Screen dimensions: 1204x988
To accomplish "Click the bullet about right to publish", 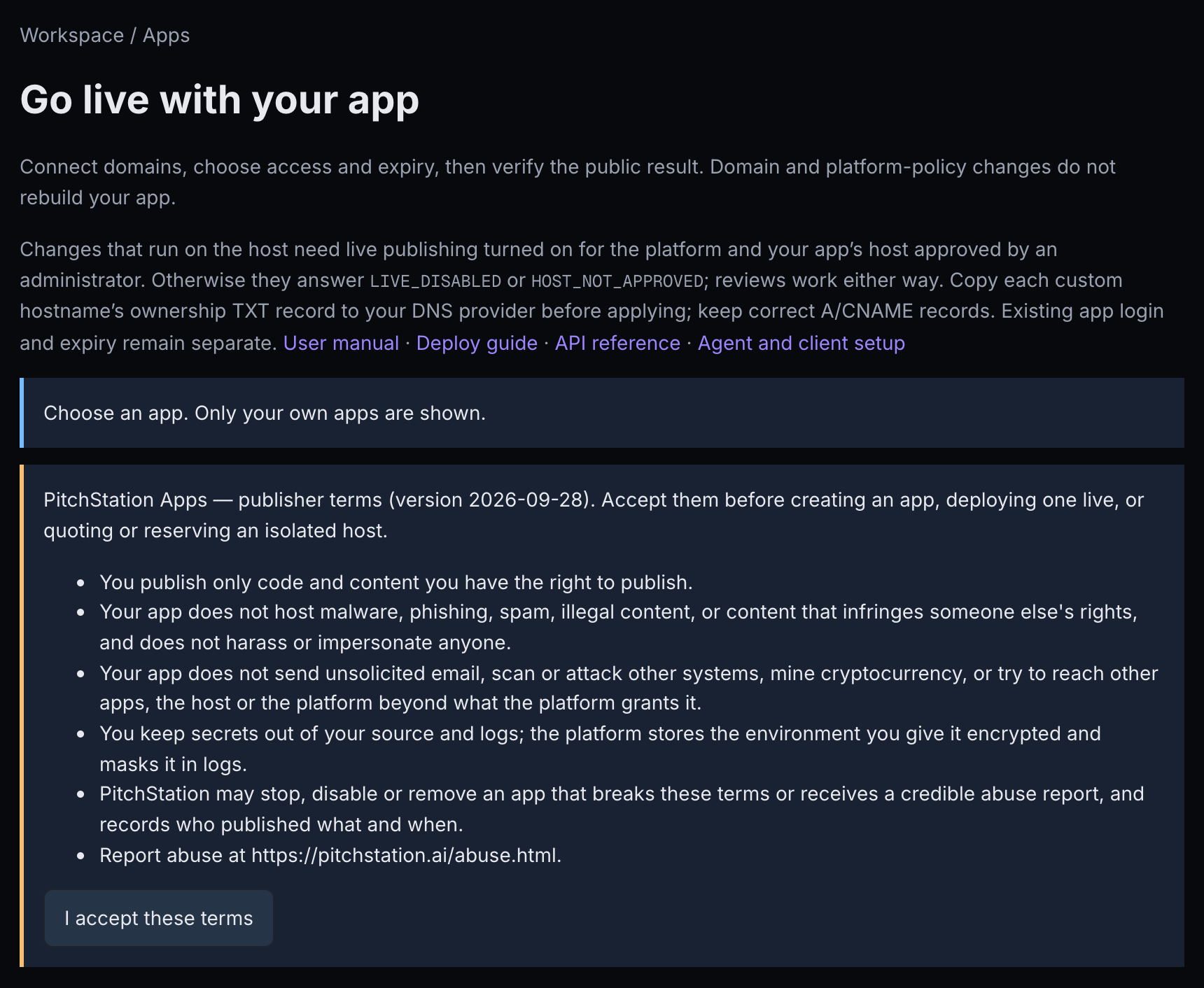I will tap(395, 582).
